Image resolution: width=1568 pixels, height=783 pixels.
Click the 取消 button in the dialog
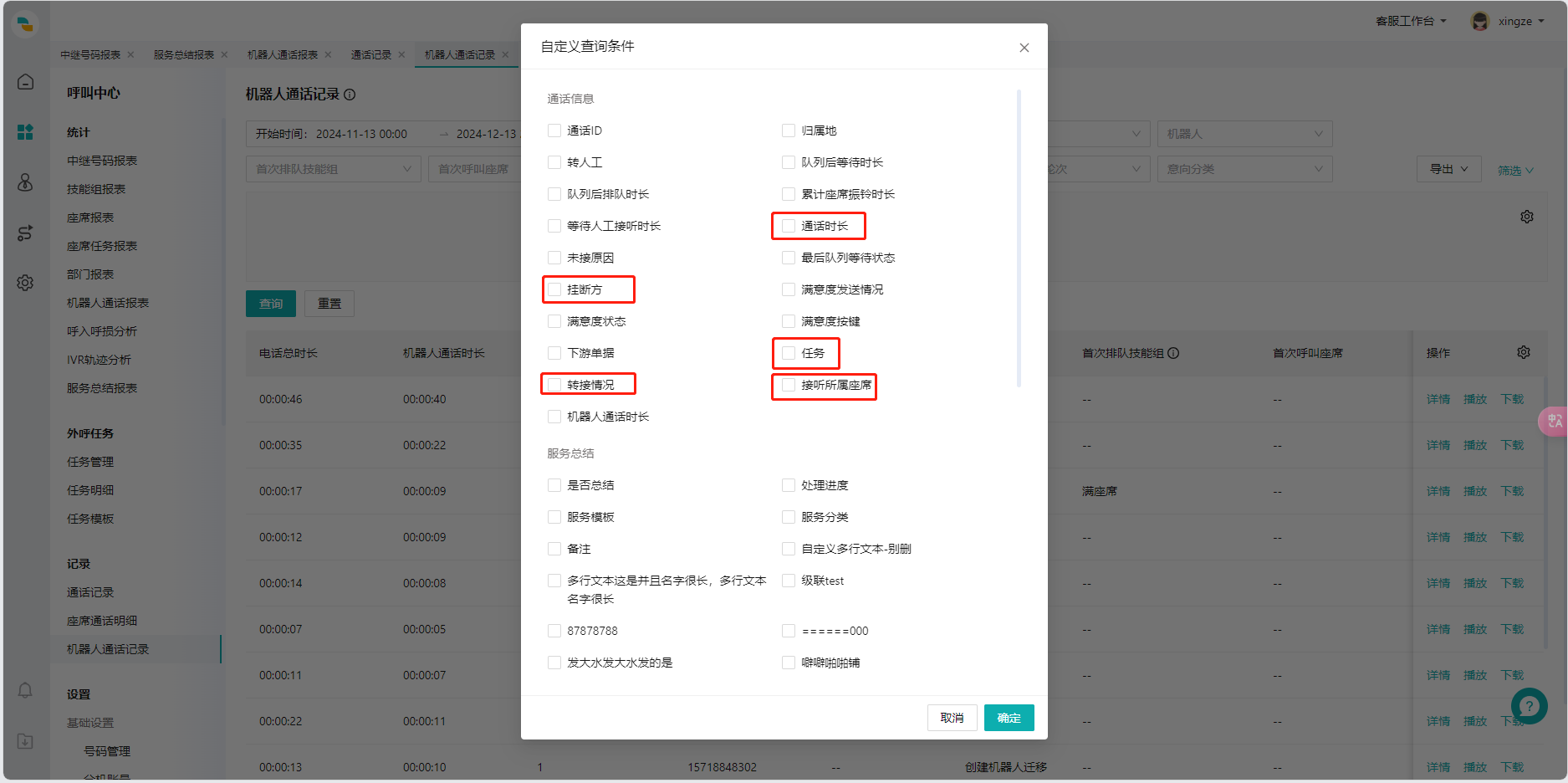[952, 718]
